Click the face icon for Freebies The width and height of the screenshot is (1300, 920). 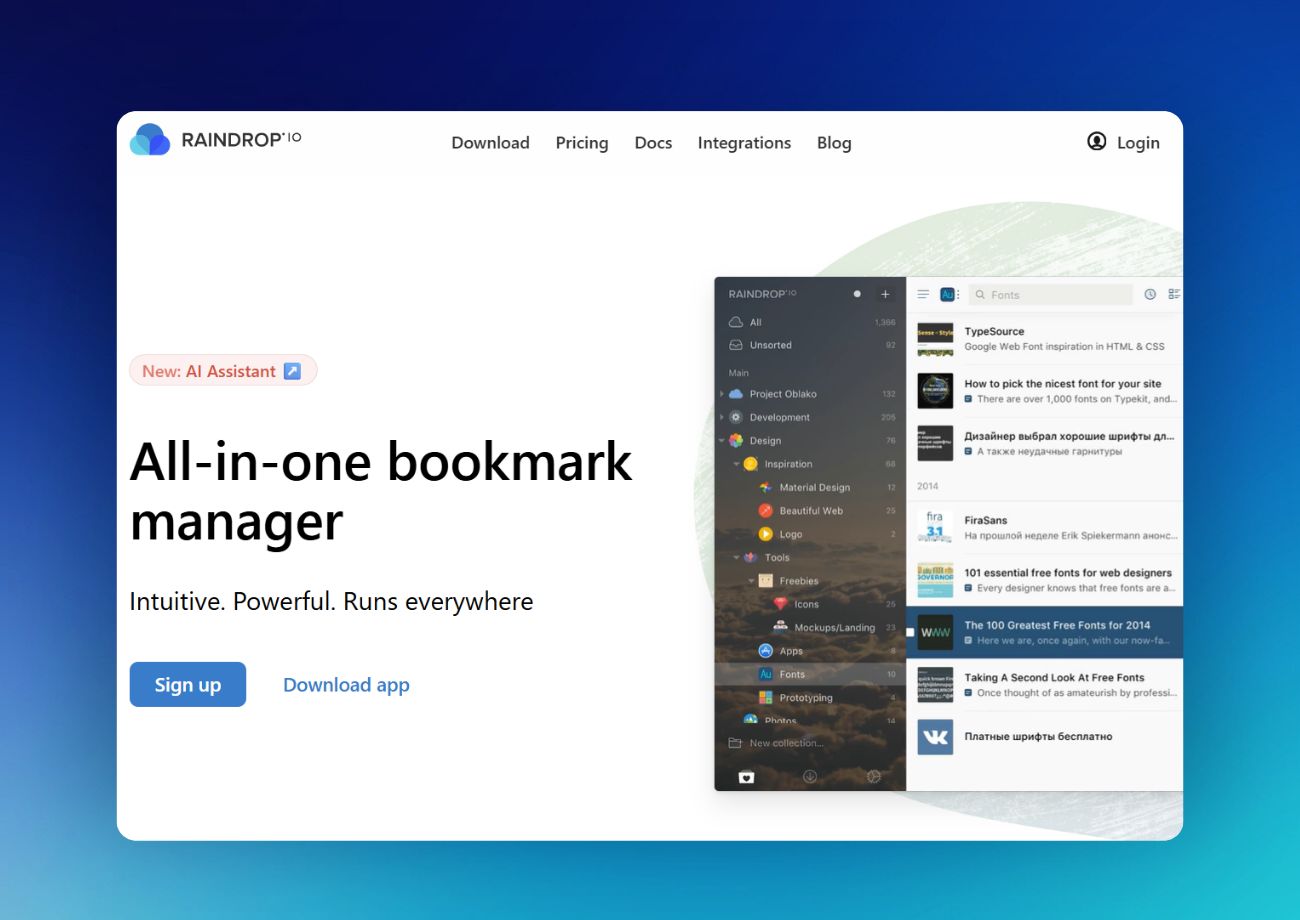(766, 581)
